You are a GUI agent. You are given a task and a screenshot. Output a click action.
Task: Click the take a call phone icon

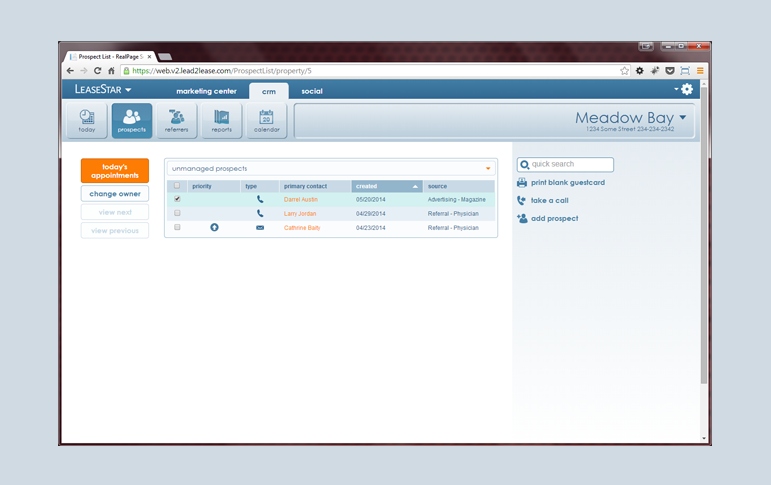522,201
